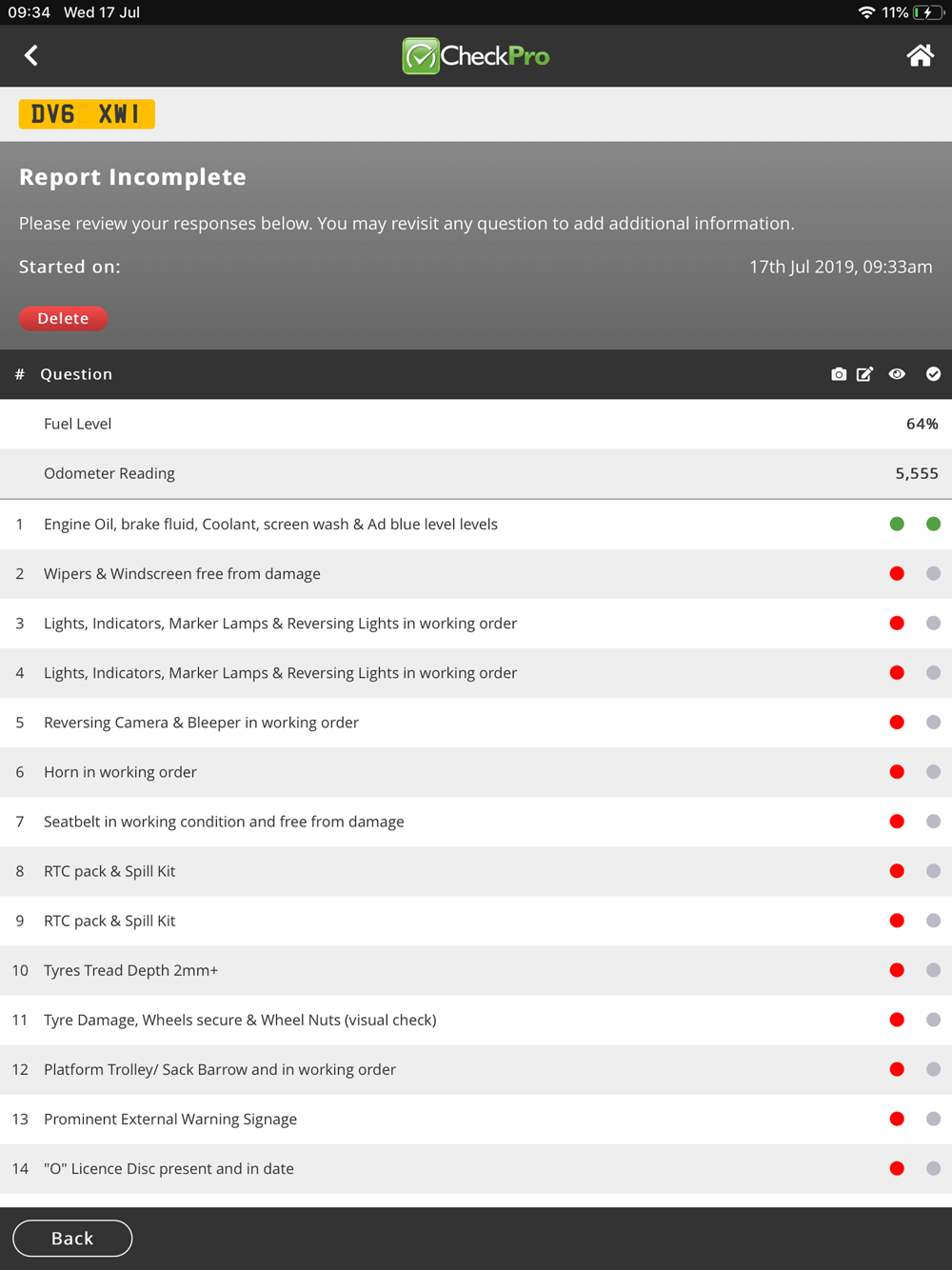Screen dimensions: 952x1270
Task: Tap red viewed dot for Wipers & Windscreen
Action: pos(897,573)
